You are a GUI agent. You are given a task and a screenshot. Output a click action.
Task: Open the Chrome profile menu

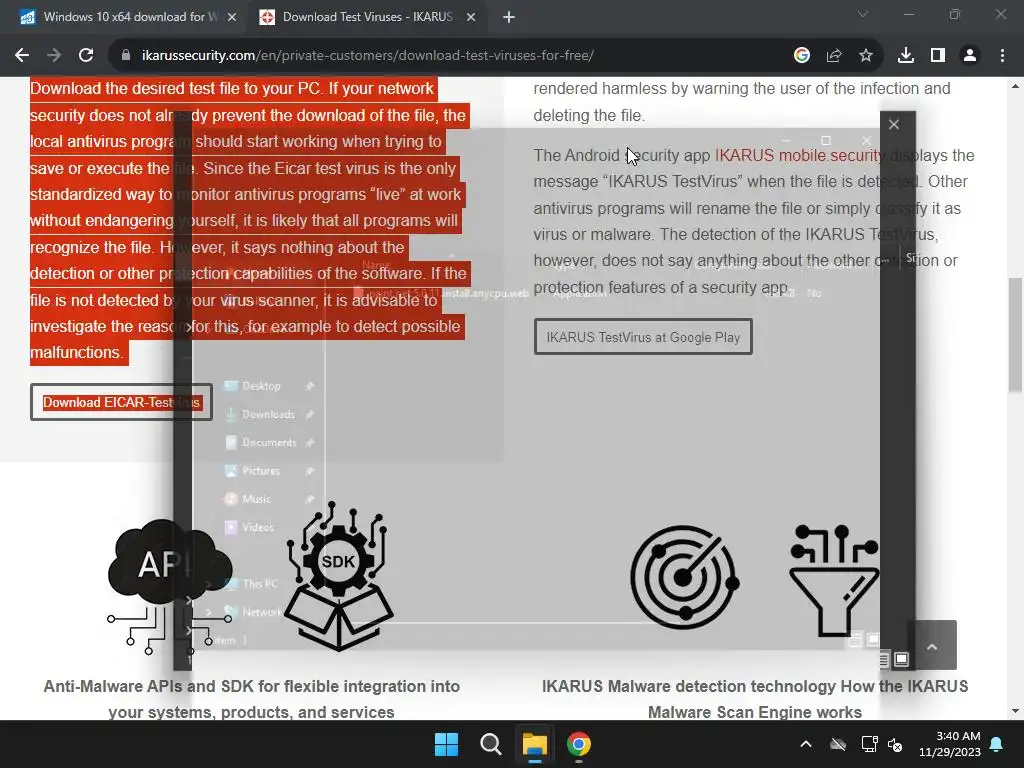tap(970, 56)
